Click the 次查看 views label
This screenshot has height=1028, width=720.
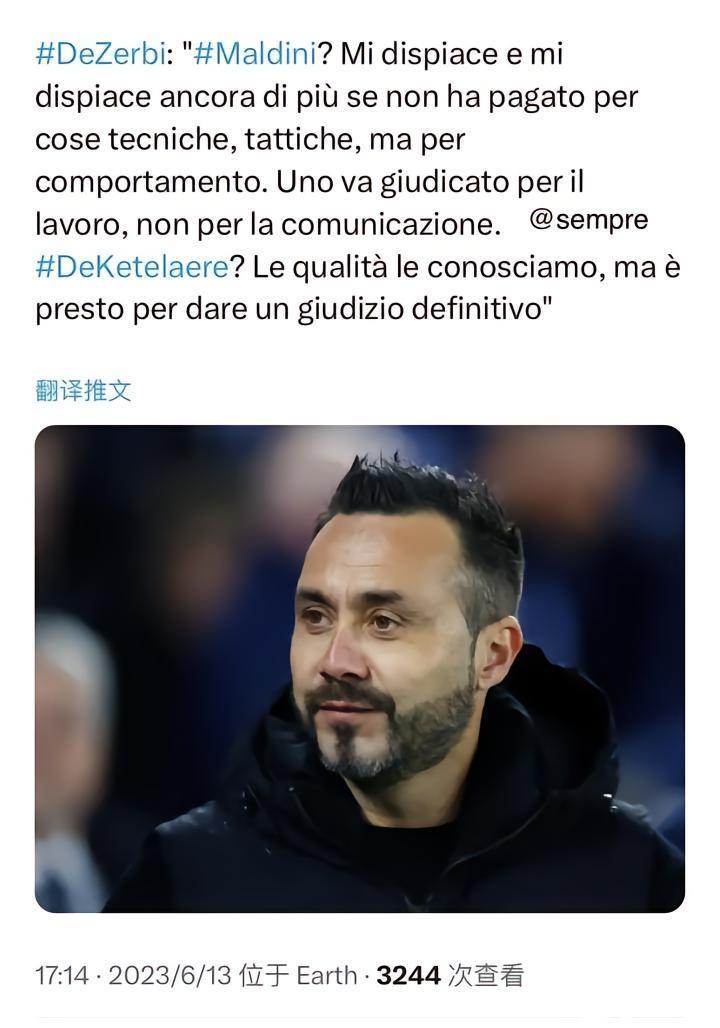pyautogui.click(x=485, y=976)
